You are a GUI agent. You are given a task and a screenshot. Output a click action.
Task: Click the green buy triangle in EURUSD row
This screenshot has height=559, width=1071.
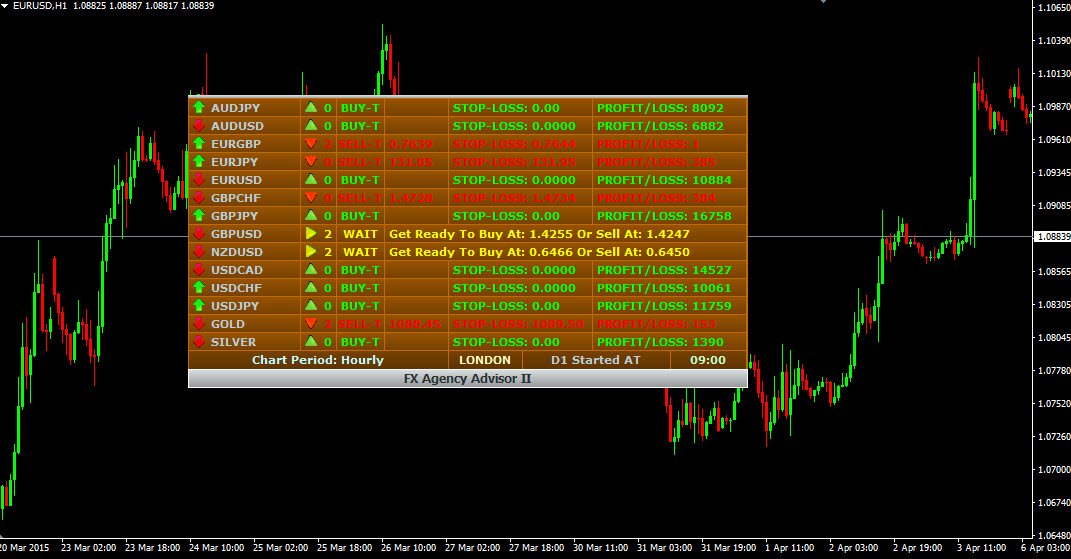coord(311,179)
